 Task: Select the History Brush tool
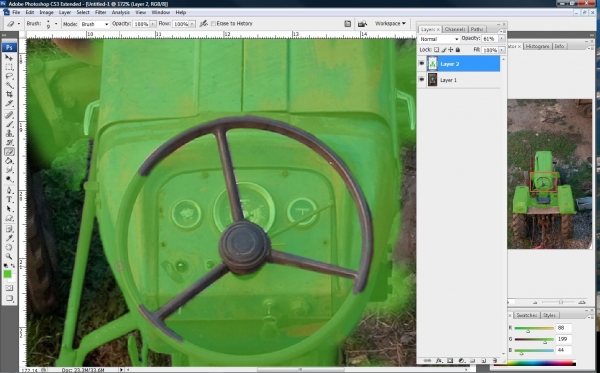pos(9,142)
